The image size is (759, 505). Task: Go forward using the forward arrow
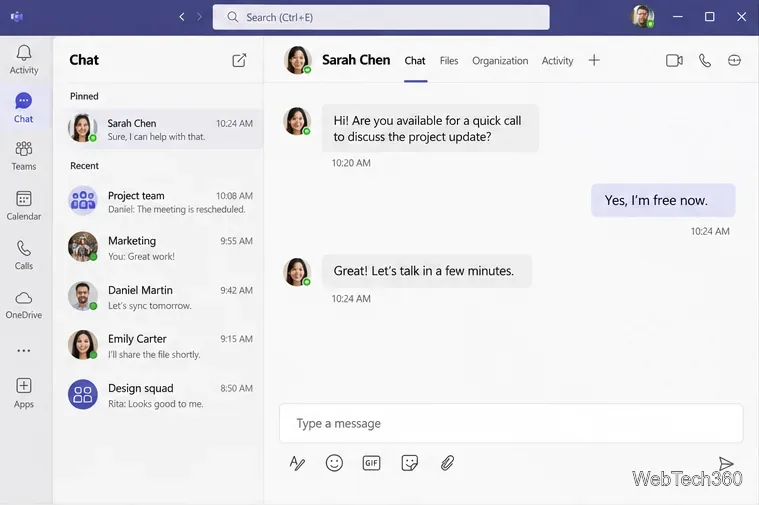click(199, 17)
